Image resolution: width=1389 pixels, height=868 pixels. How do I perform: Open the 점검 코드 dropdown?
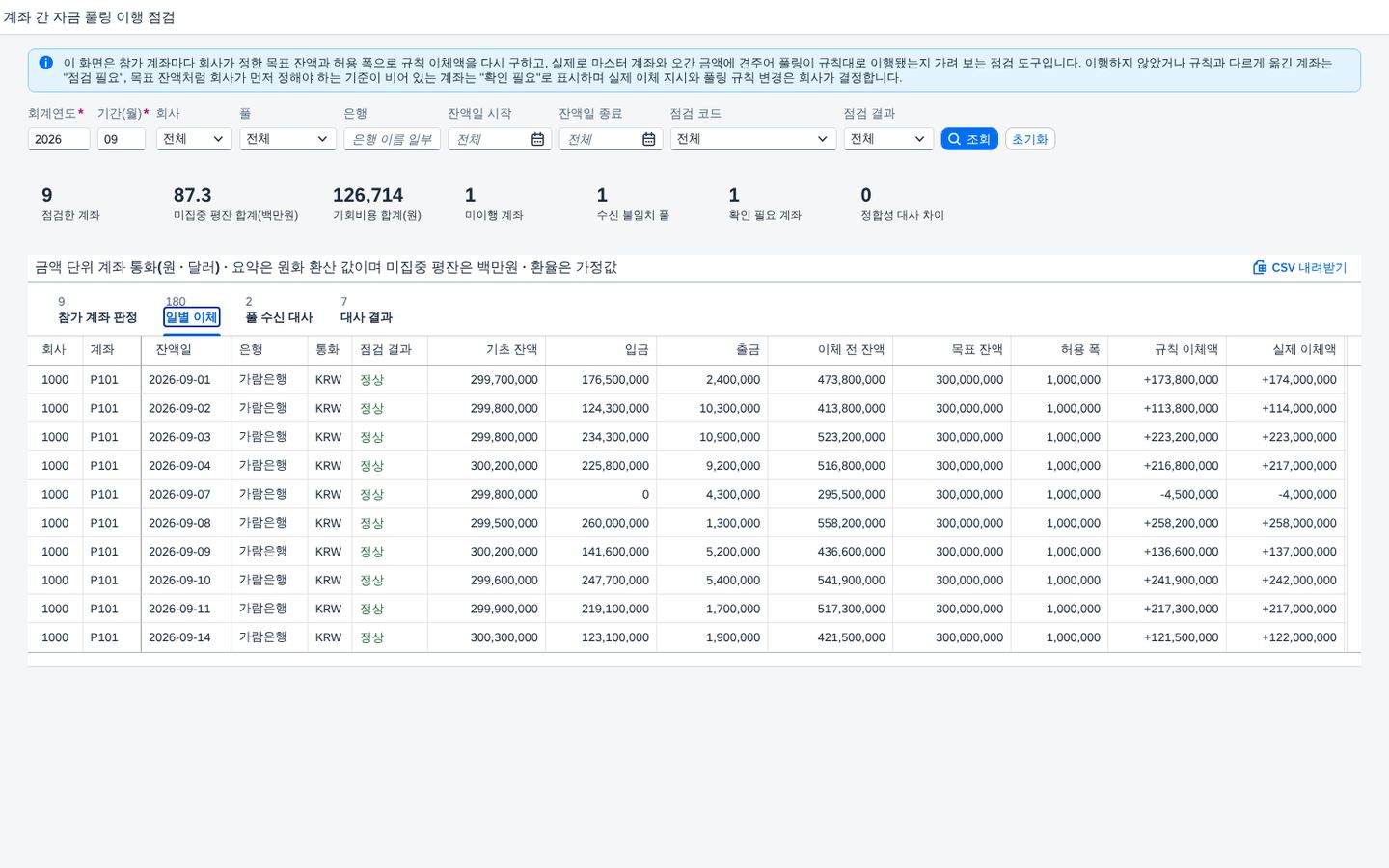752,139
